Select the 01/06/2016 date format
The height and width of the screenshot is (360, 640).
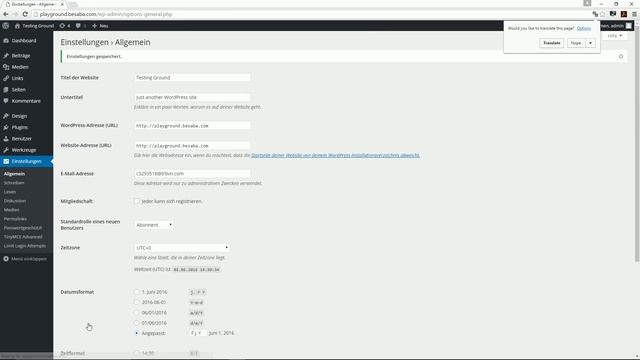137,323
